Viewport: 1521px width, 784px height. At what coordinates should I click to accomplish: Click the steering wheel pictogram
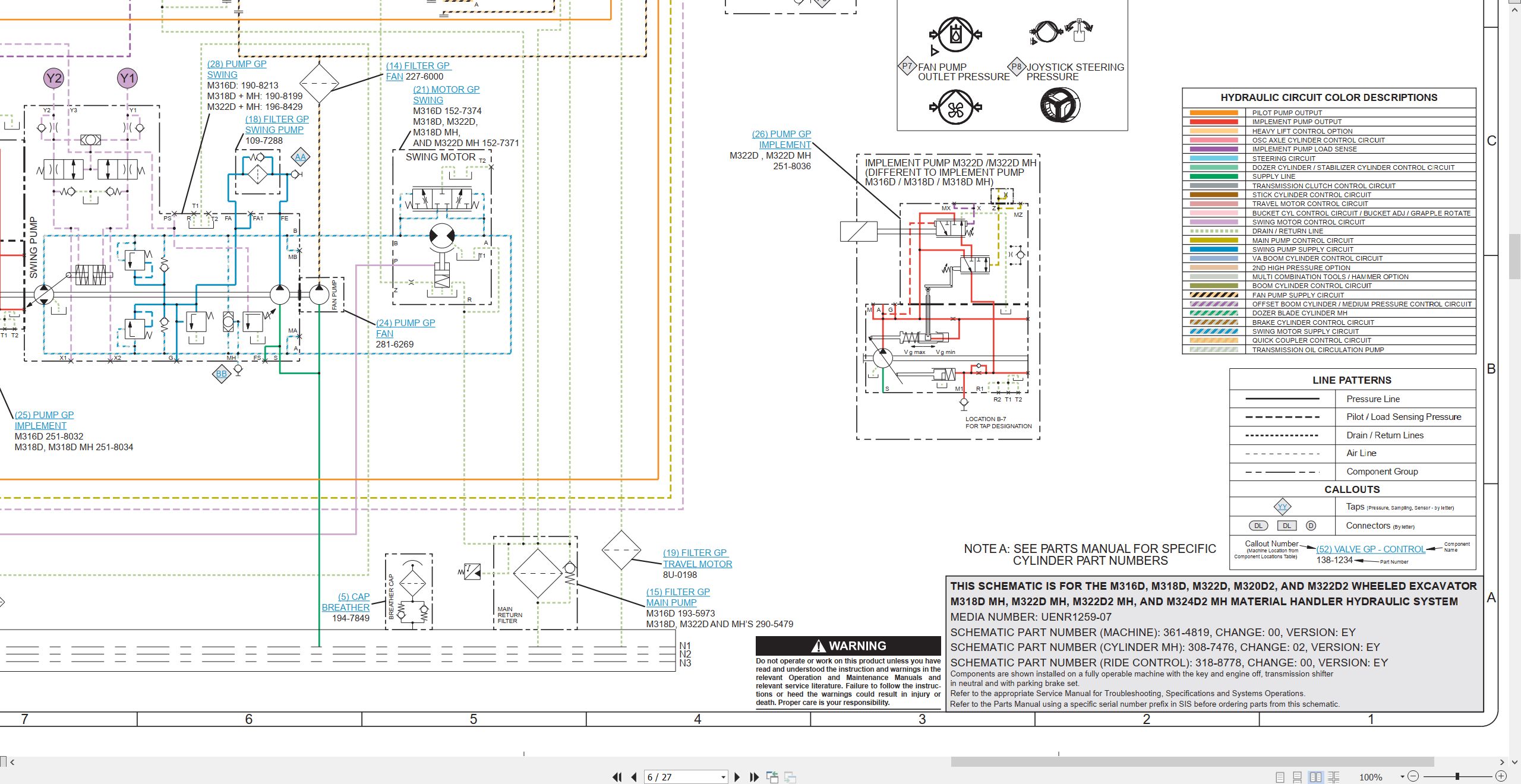tap(1060, 106)
